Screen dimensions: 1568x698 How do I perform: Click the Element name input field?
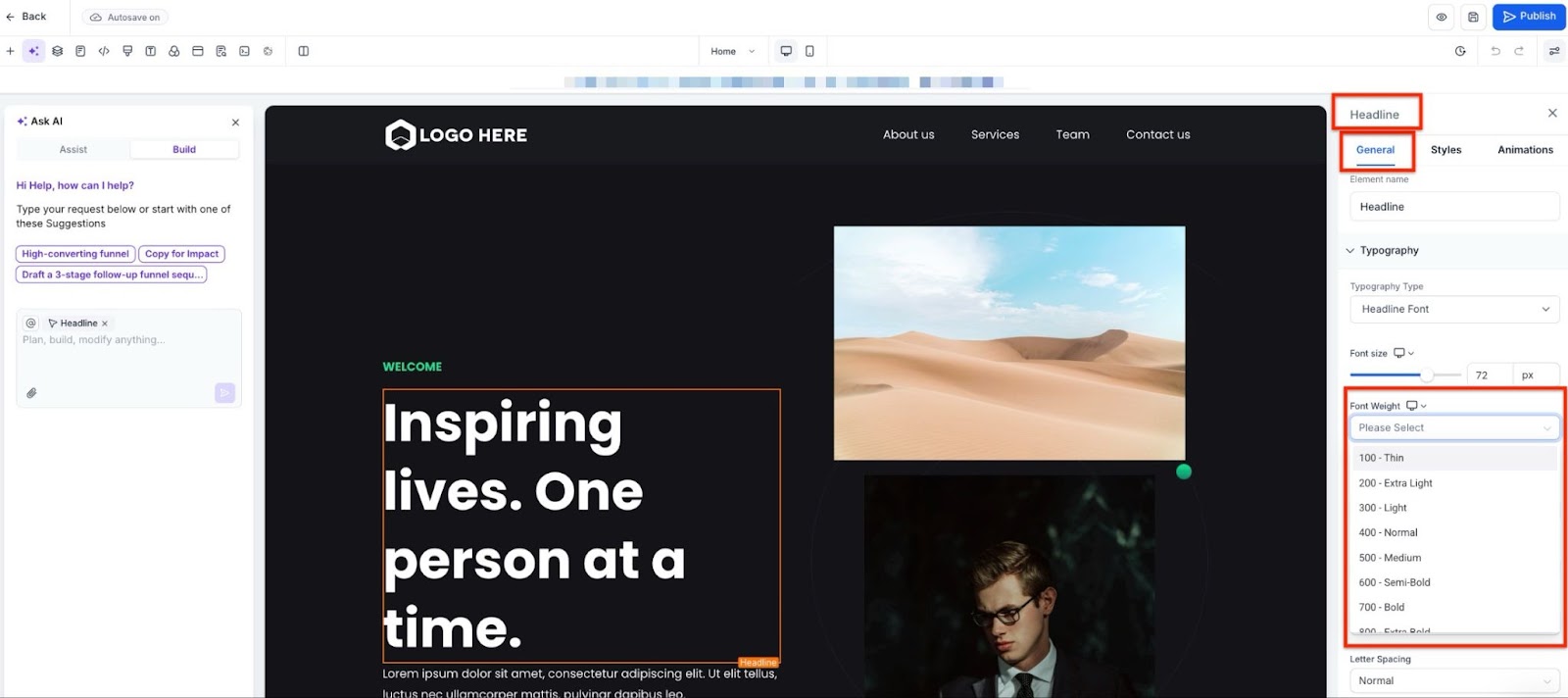(x=1453, y=207)
